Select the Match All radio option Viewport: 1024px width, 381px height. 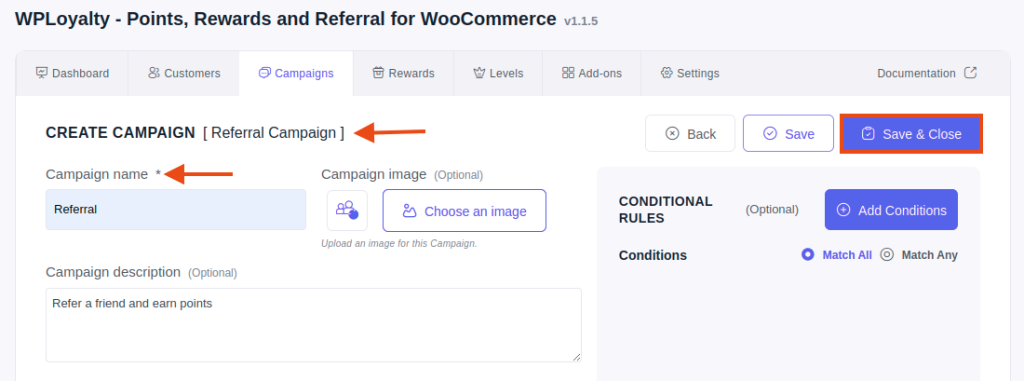point(808,255)
